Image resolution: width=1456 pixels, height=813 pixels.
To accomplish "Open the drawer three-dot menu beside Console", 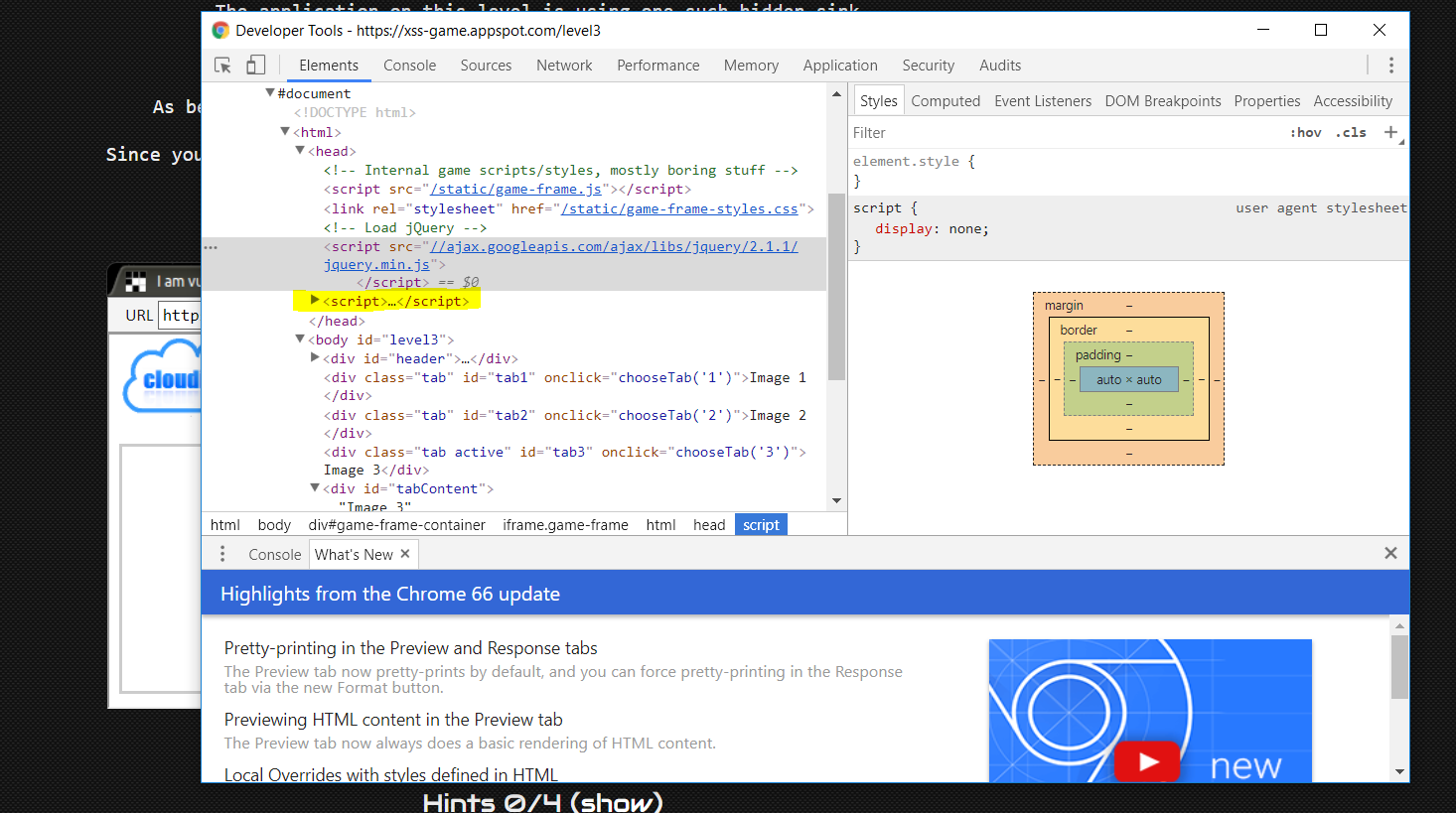I will point(222,554).
